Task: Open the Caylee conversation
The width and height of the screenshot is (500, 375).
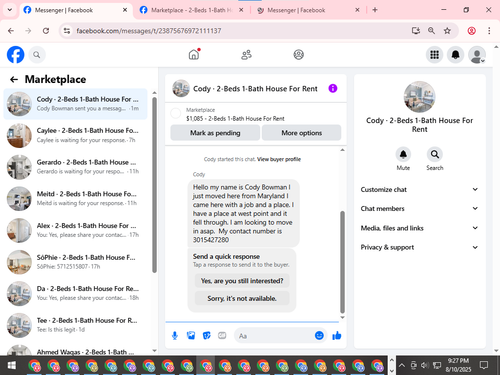Action: 76,135
